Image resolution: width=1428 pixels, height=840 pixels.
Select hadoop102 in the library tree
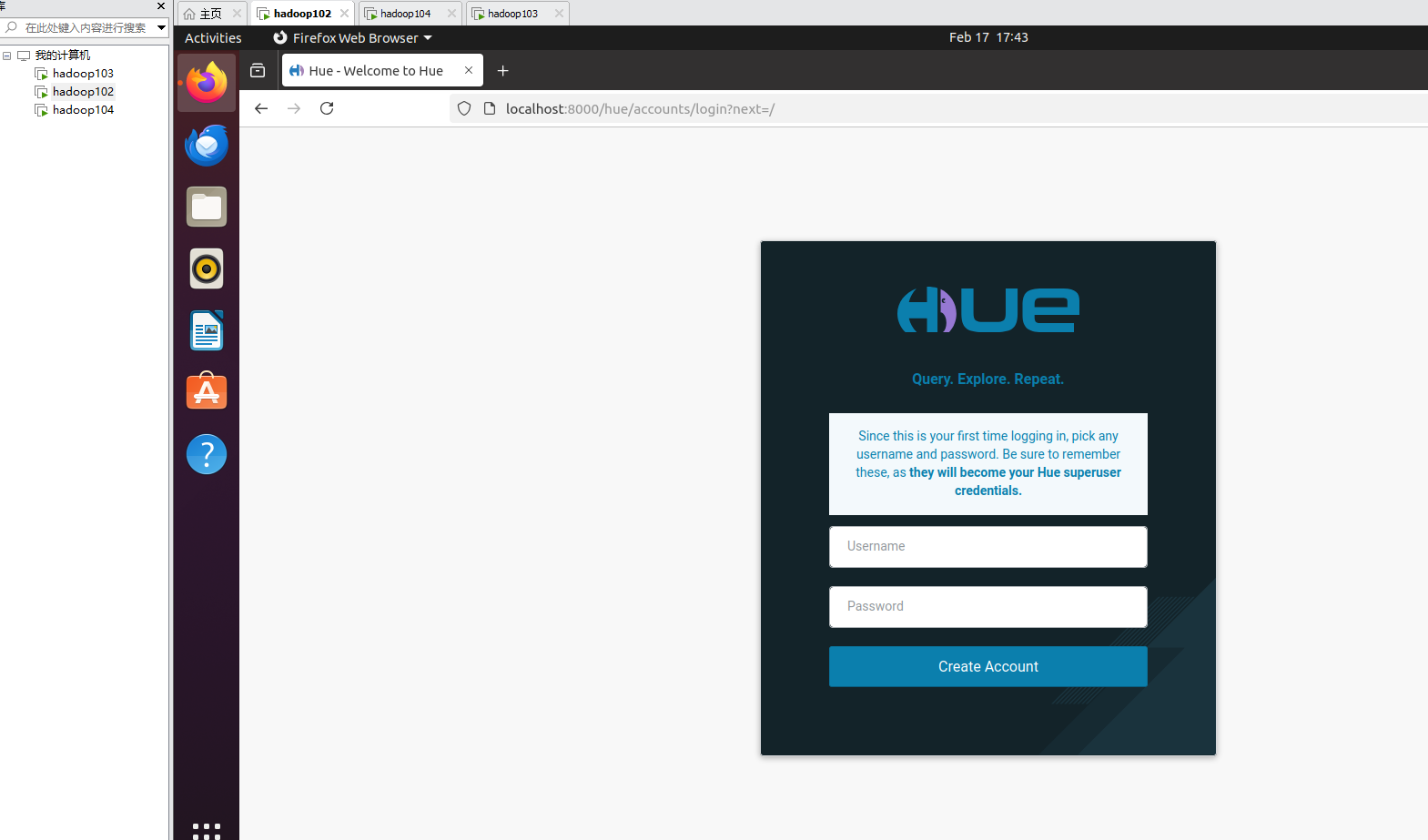pyautogui.click(x=83, y=92)
